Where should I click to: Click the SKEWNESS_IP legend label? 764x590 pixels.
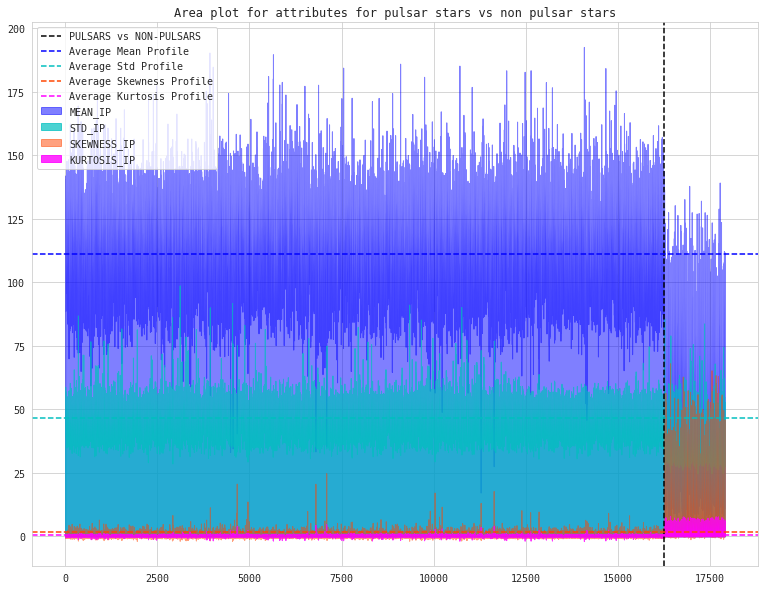[x=102, y=144]
